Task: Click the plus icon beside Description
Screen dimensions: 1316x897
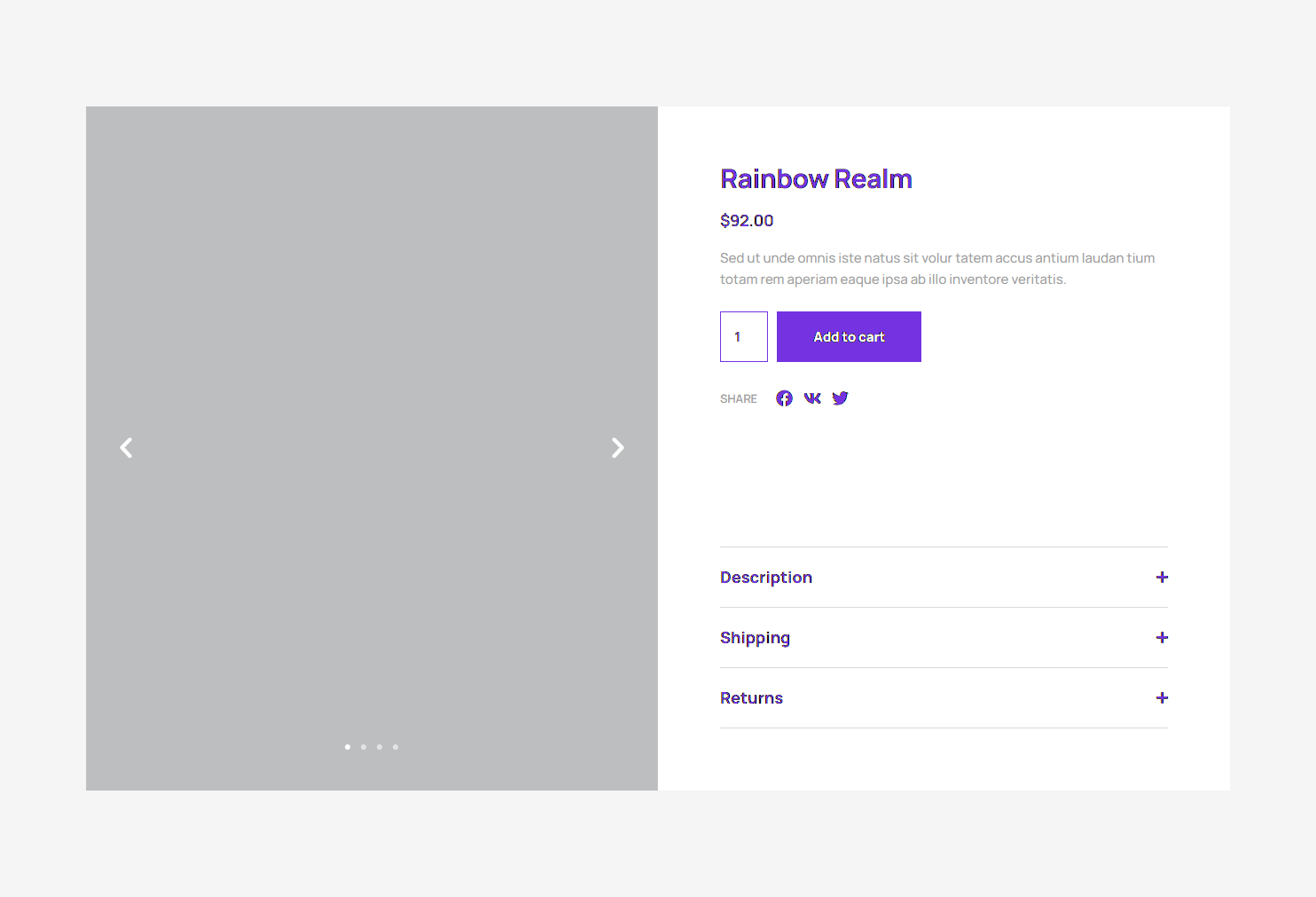Action: 1162,578
